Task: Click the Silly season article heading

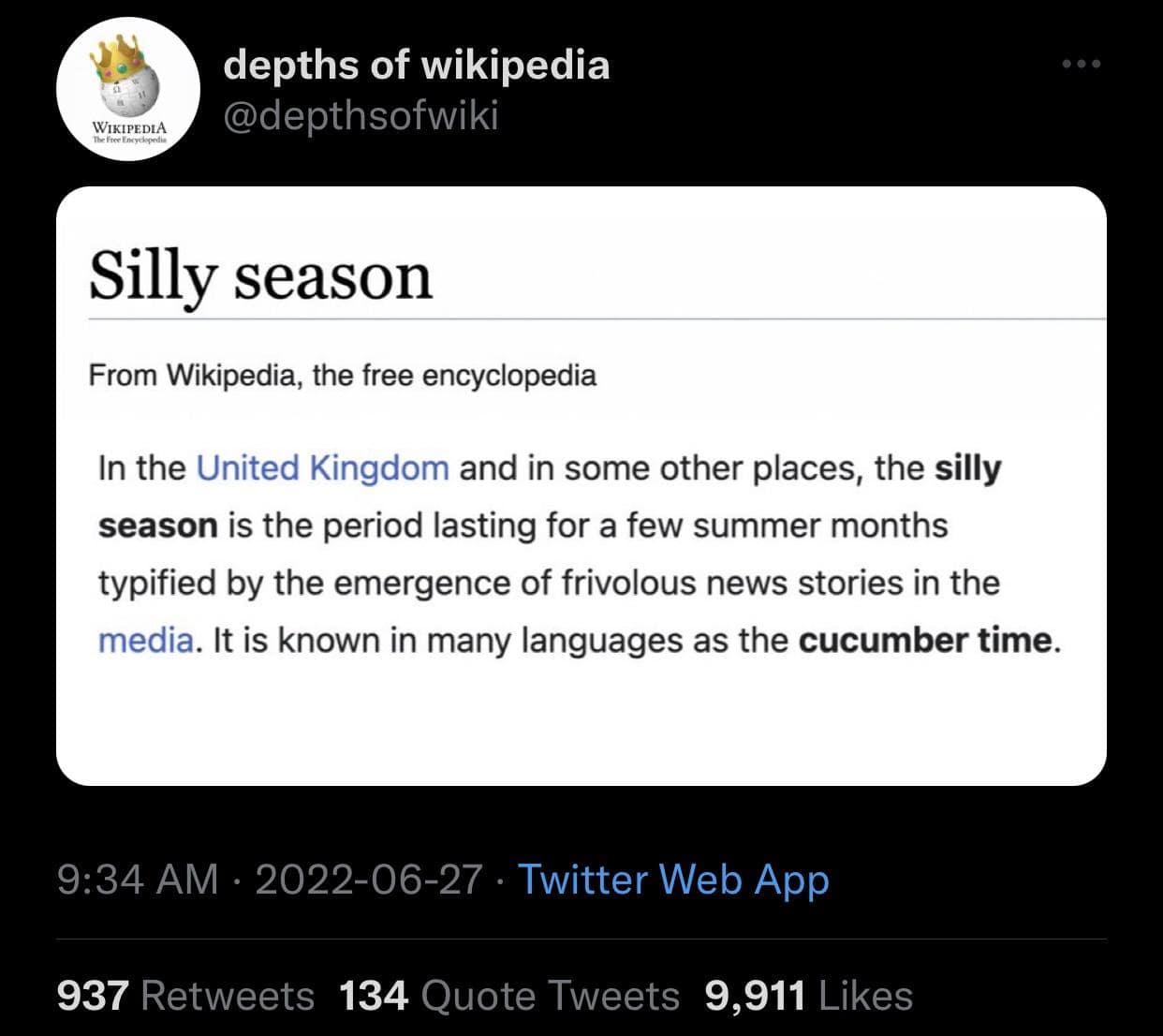Action: click(x=260, y=277)
